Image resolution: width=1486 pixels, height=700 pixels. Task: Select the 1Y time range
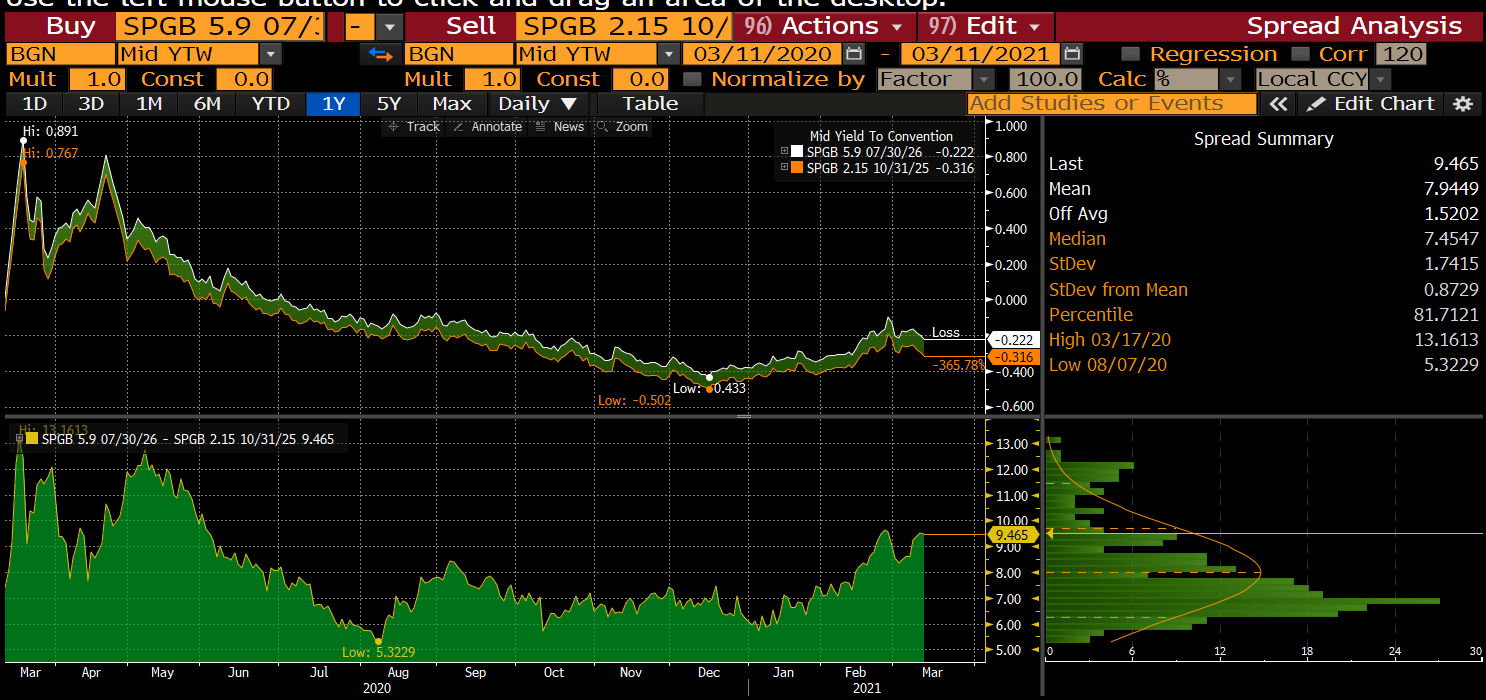pos(333,104)
